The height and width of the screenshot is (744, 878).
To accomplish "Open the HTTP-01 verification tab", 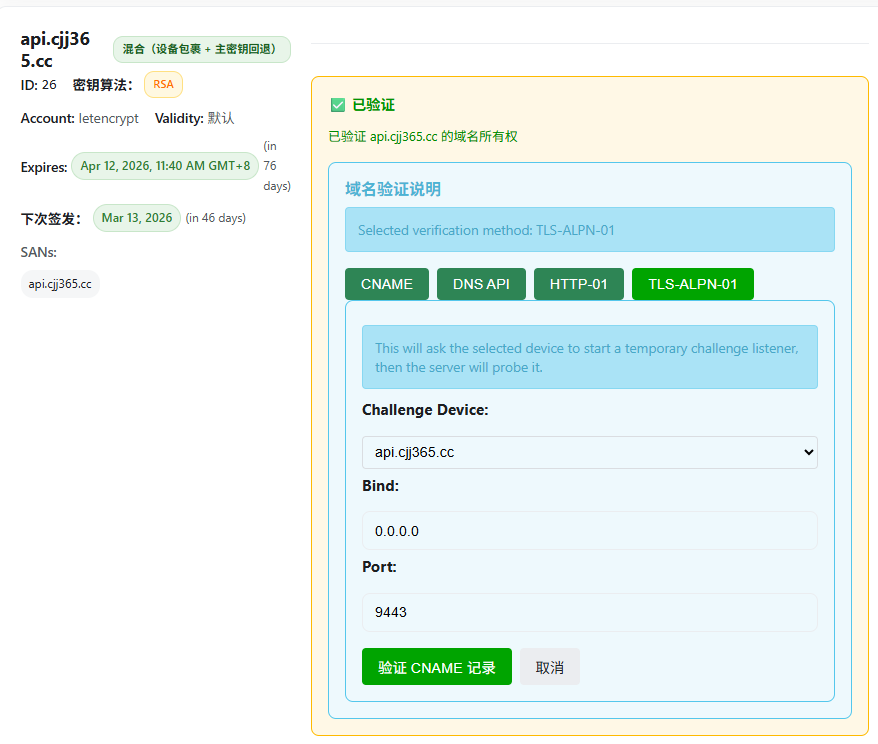I will click(x=578, y=284).
